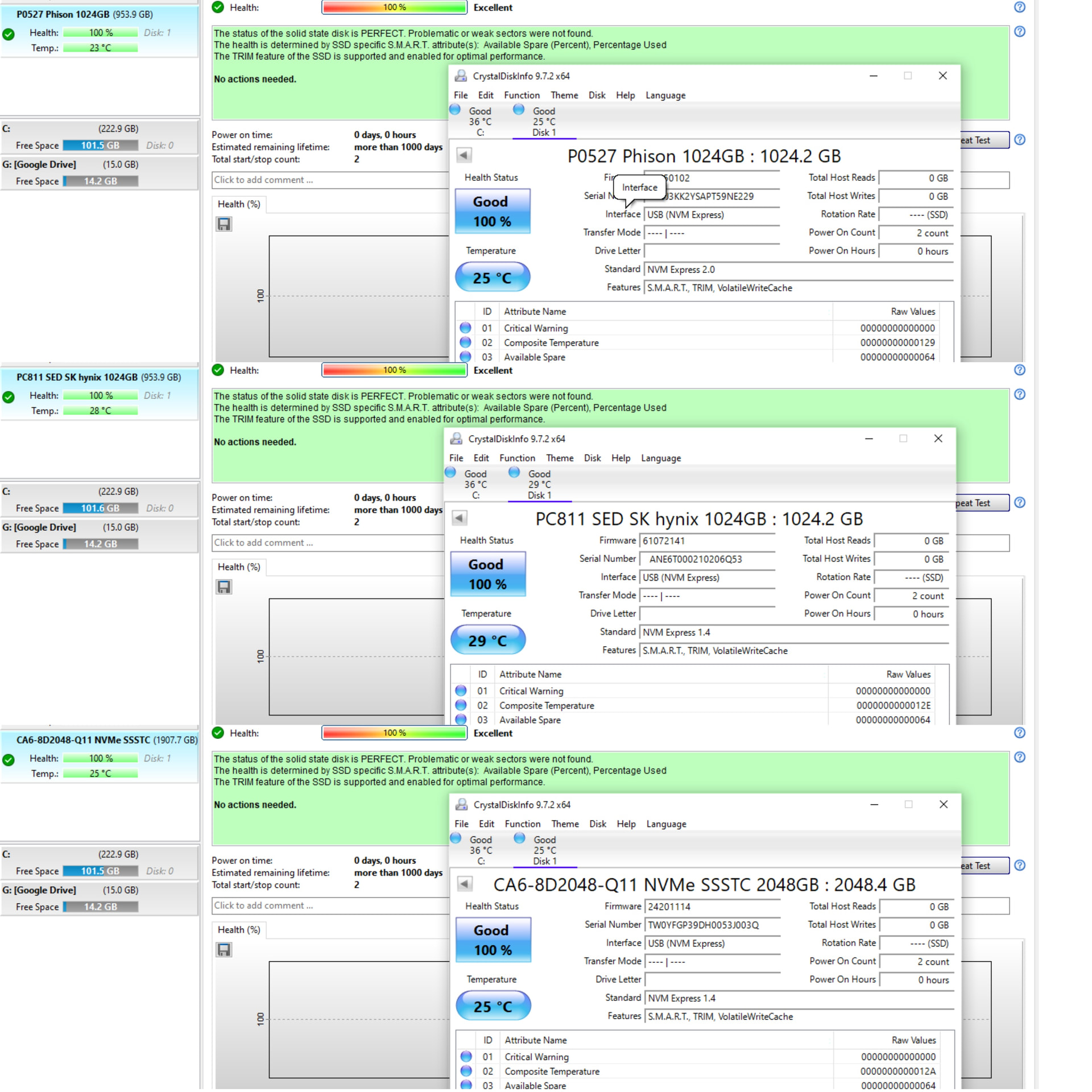Click 25 °C temperature button in SSSTC window
The width and height of the screenshot is (1092, 1092).
[x=493, y=1006]
